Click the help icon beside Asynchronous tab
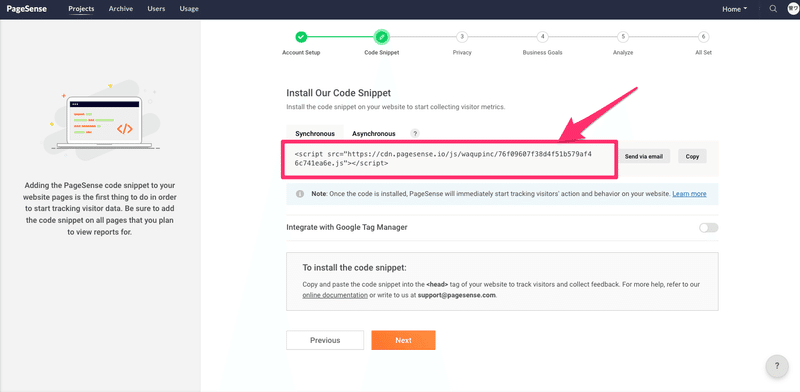The height and width of the screenshot is (392, 800). [x=415, y=133]
